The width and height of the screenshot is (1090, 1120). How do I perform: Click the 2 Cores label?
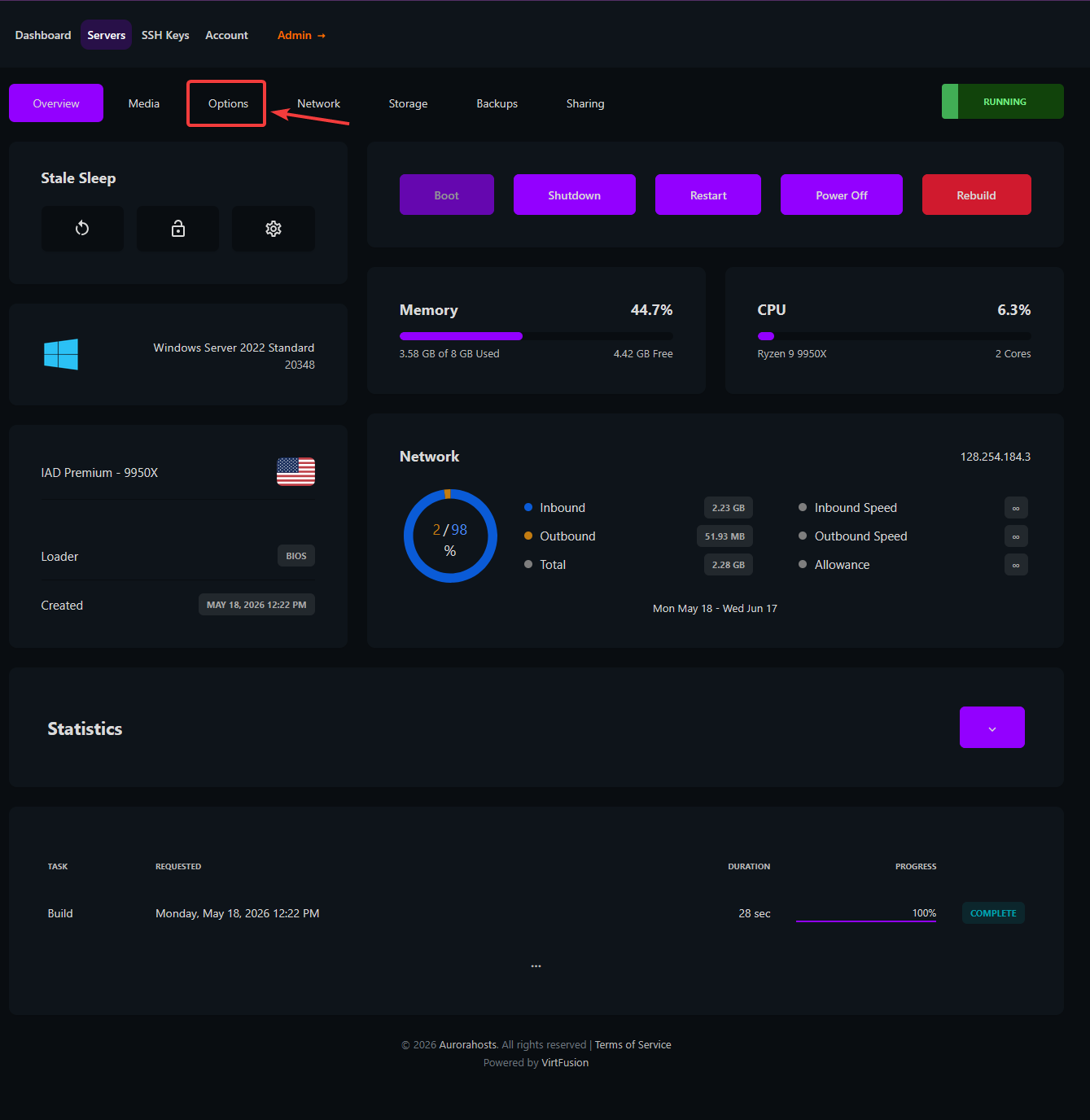coord(1013,354)
